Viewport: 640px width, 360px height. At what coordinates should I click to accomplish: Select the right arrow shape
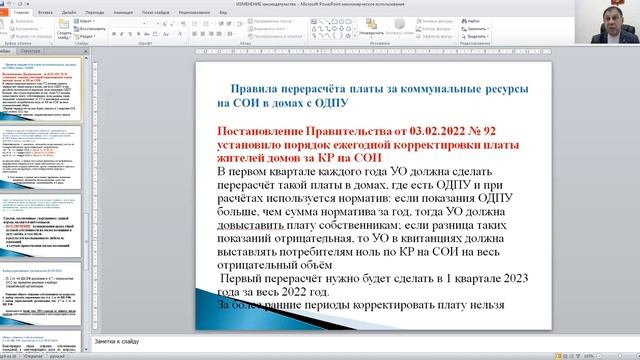(x=334, y=29)
